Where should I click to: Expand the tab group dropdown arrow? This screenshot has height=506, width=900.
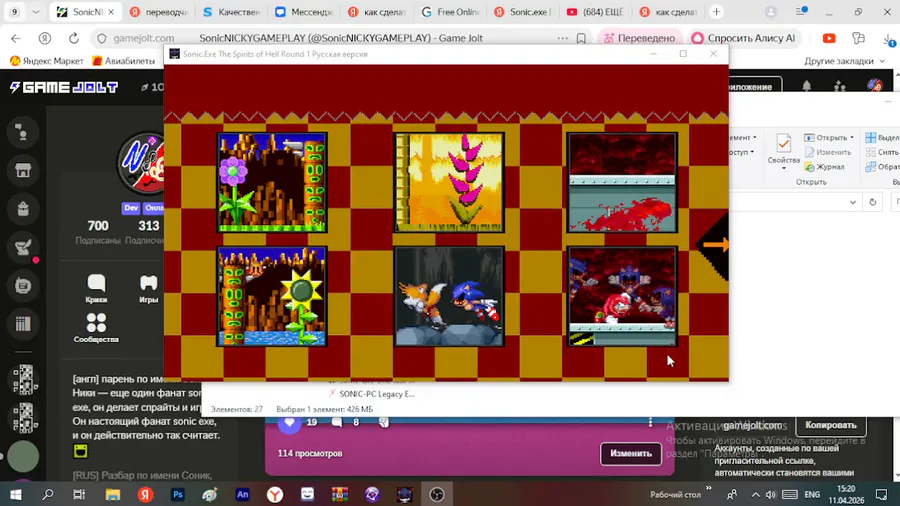point(36,11)
